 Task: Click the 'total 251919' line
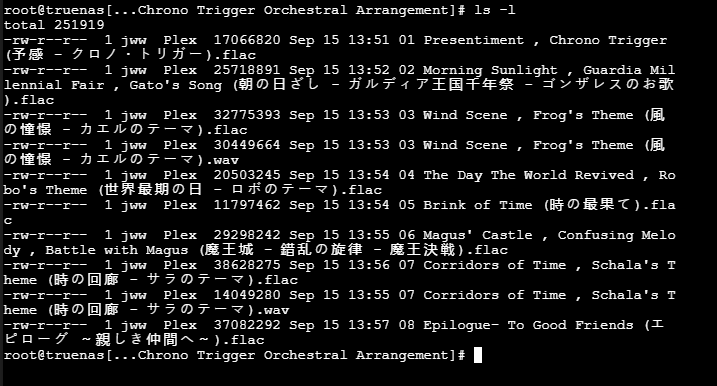54,25
